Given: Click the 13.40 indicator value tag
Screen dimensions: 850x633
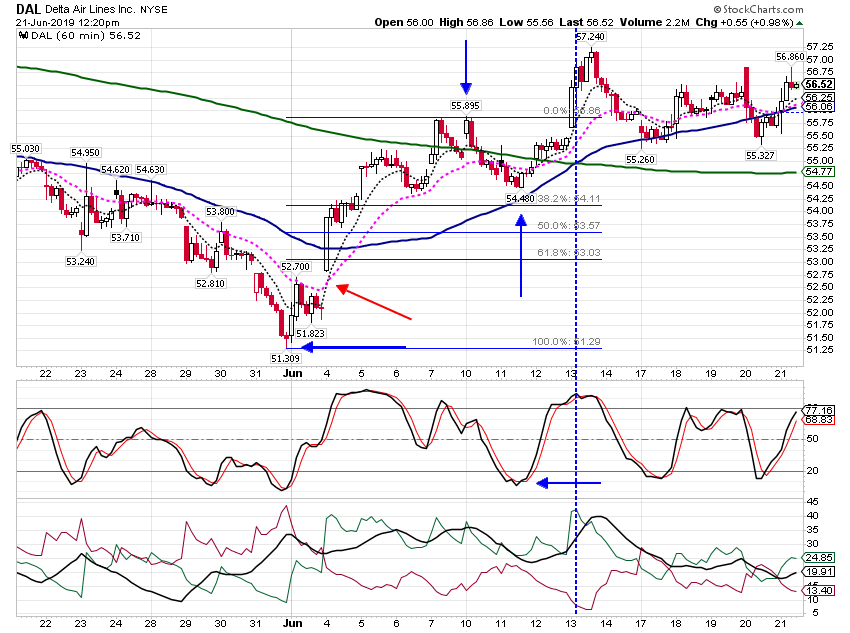Looking at the screenshot, I should coord(819,590).
